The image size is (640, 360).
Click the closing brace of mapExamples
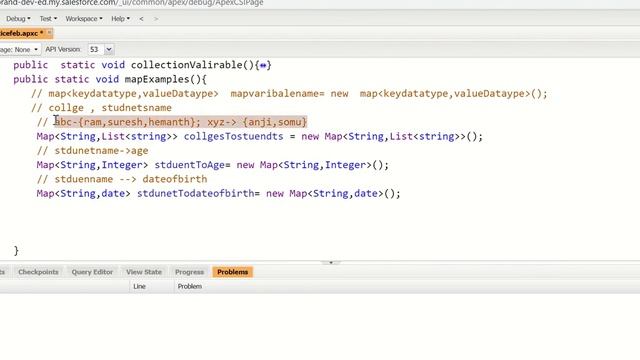tap(16, 250)
